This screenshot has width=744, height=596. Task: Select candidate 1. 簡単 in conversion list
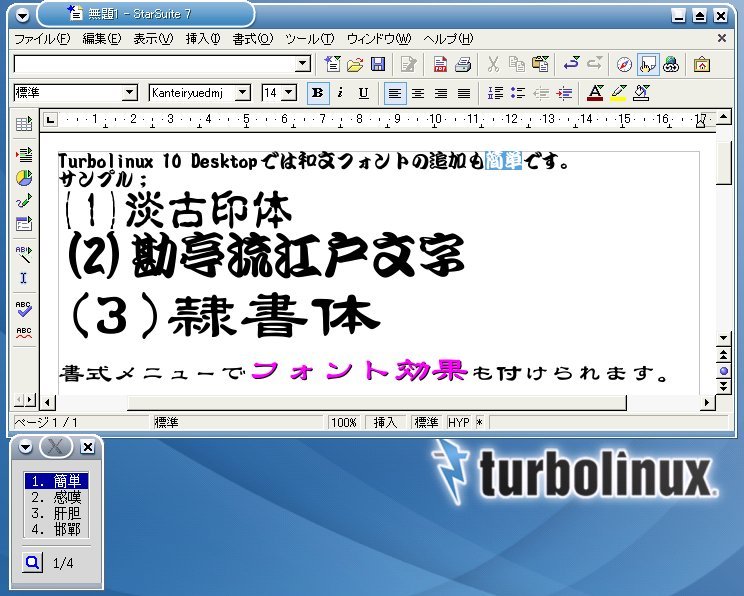tap(56, 481)
